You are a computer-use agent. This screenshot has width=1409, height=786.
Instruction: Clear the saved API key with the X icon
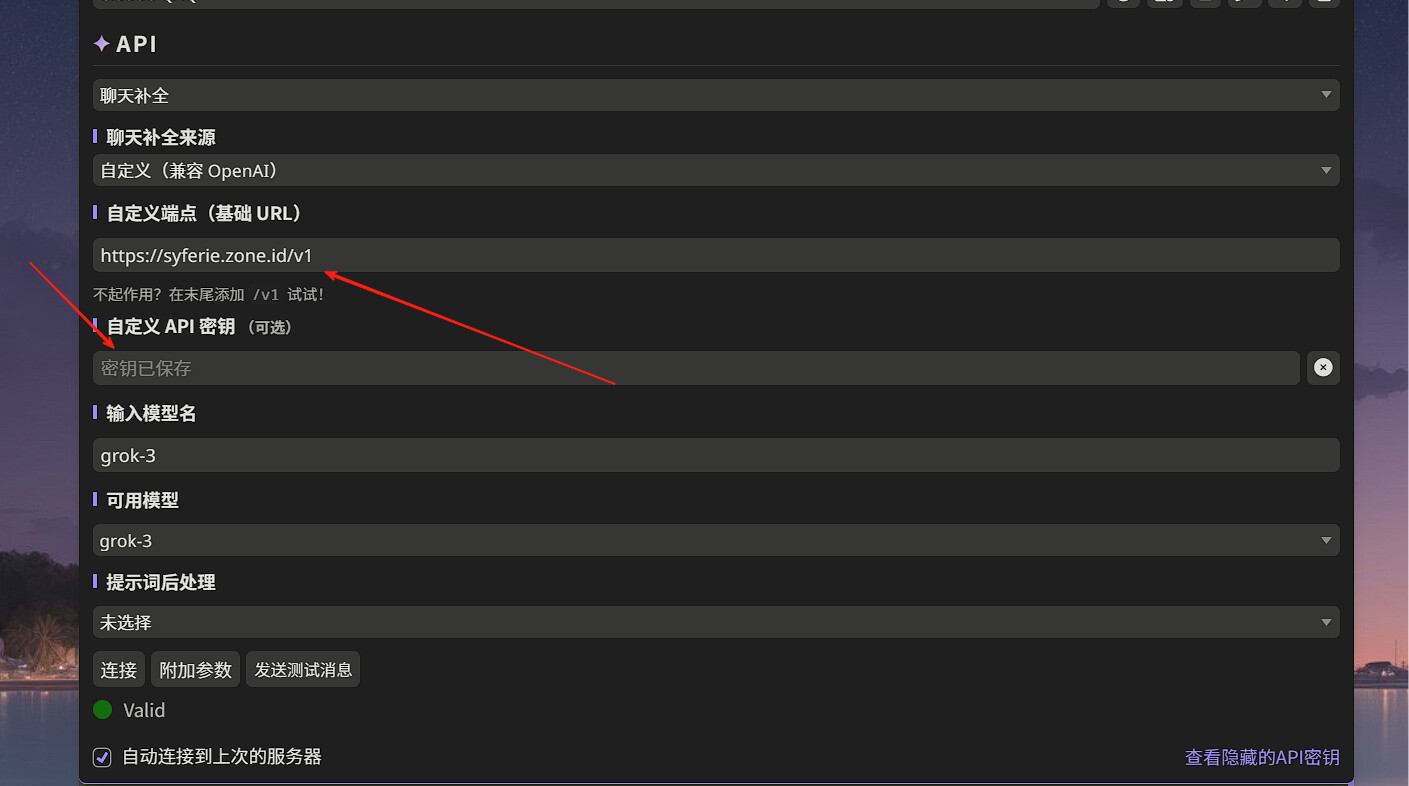pos(1323,368)
